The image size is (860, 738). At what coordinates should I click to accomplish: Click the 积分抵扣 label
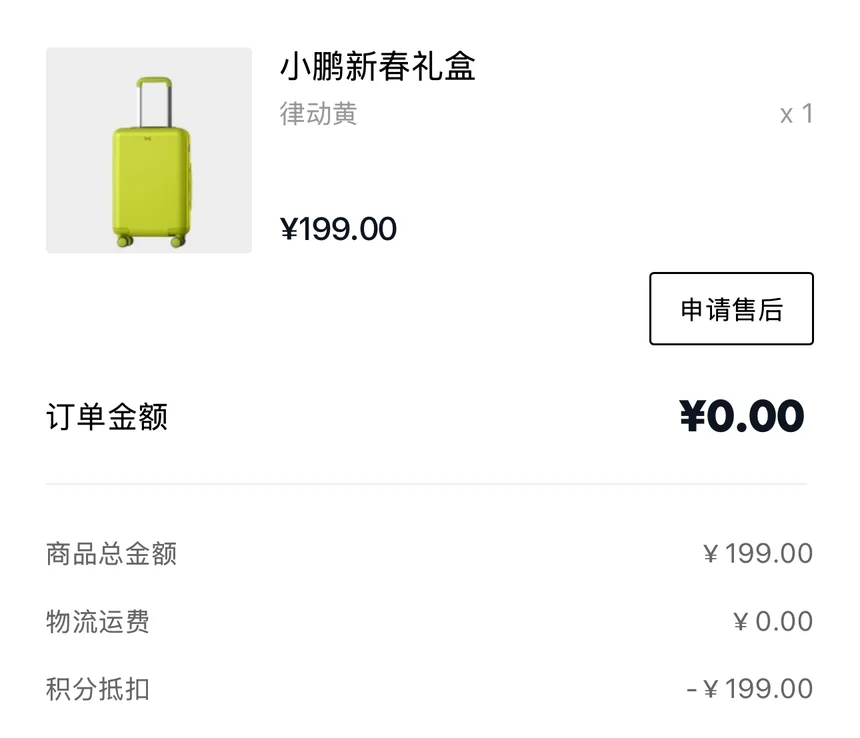pos(98,689)
